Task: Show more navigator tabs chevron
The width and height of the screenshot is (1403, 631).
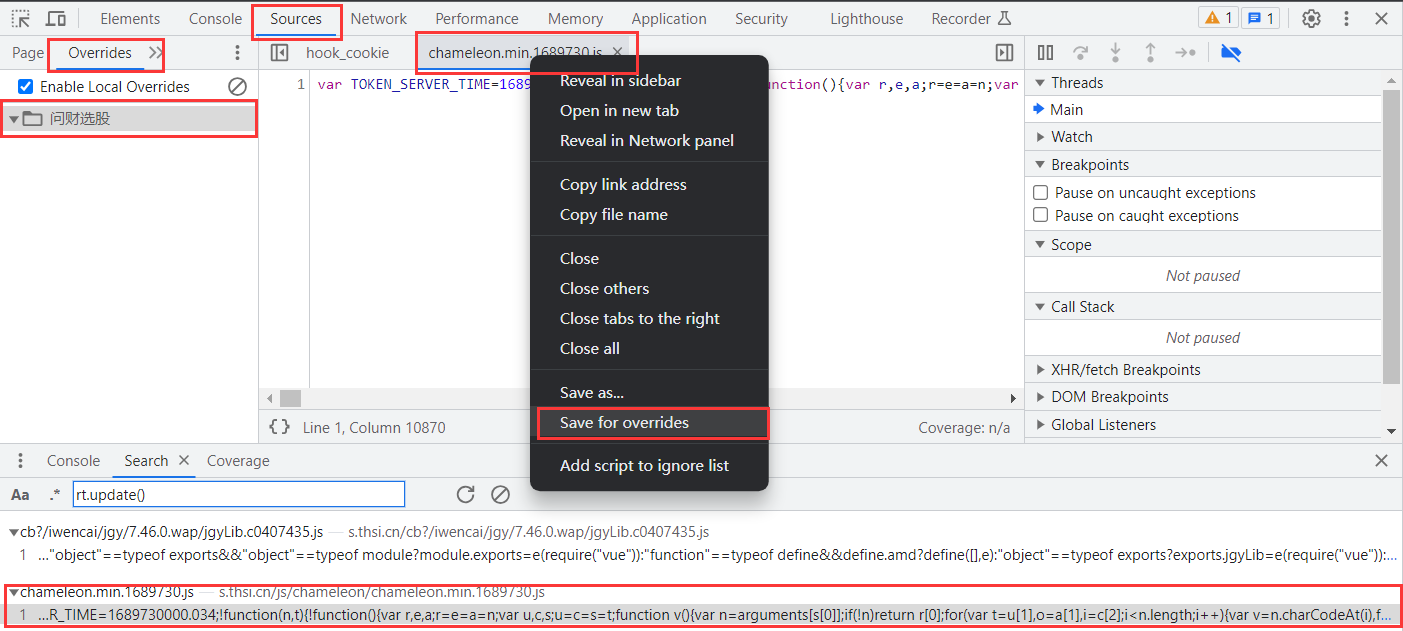Action: click(155, 52)
